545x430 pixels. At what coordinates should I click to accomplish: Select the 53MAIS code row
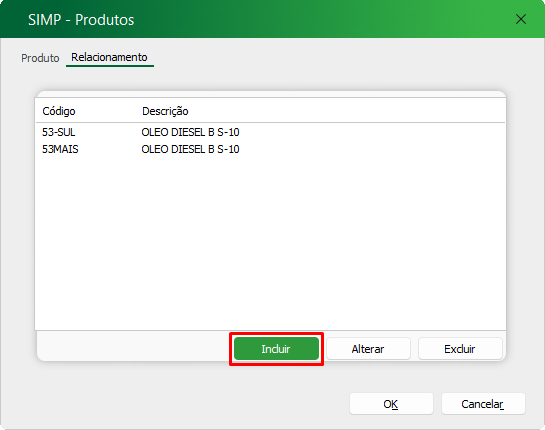point(270,149)
